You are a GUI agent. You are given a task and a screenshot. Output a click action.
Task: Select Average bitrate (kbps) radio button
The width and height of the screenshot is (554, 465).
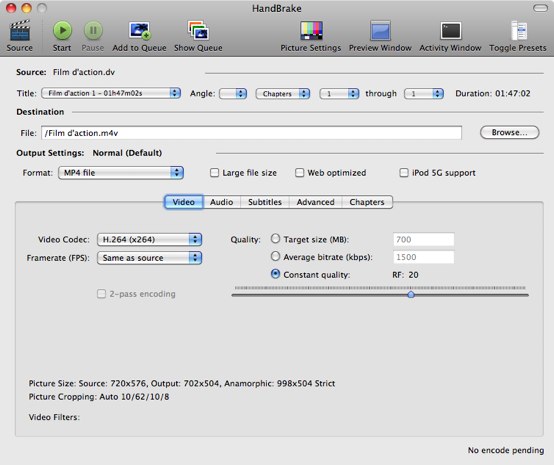275,257
